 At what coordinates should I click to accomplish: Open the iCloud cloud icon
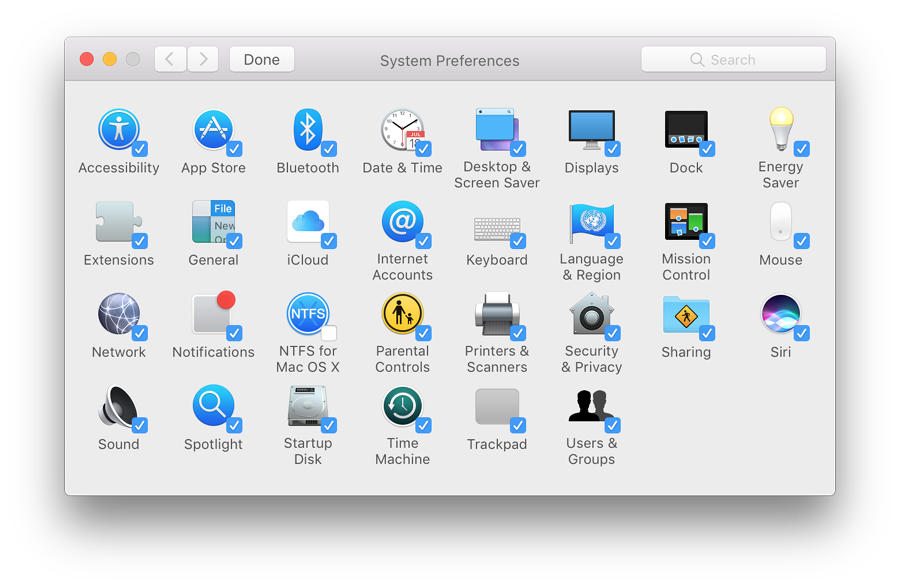(x=308, y=222)
